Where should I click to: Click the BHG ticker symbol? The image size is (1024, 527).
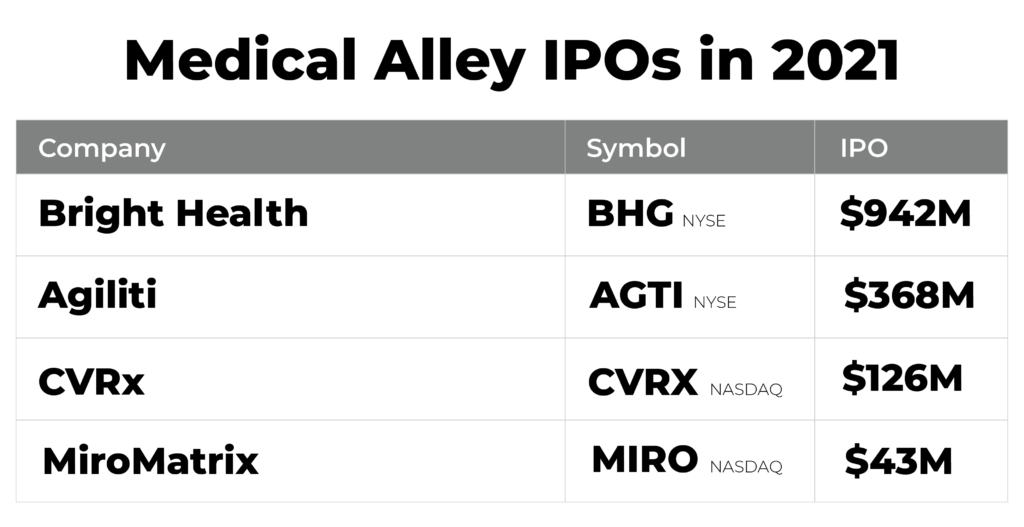click(630, 214)
